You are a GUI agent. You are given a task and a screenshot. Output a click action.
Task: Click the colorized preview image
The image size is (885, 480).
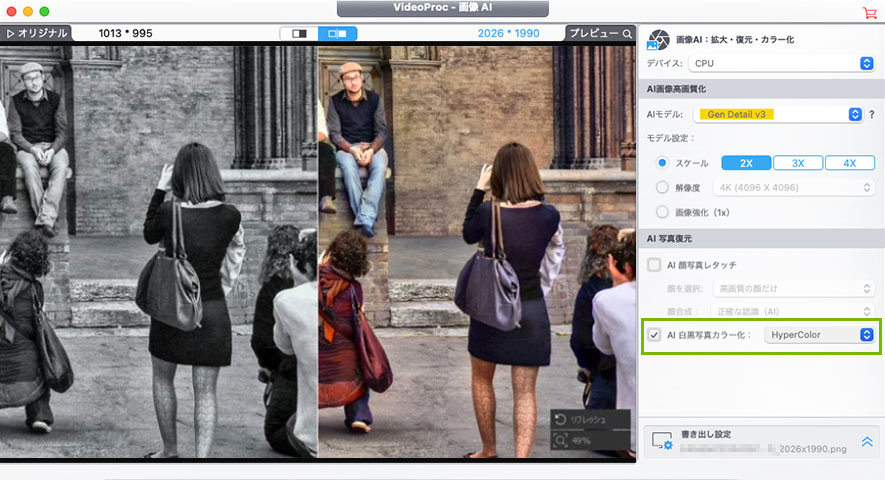(x=477, y=251)
